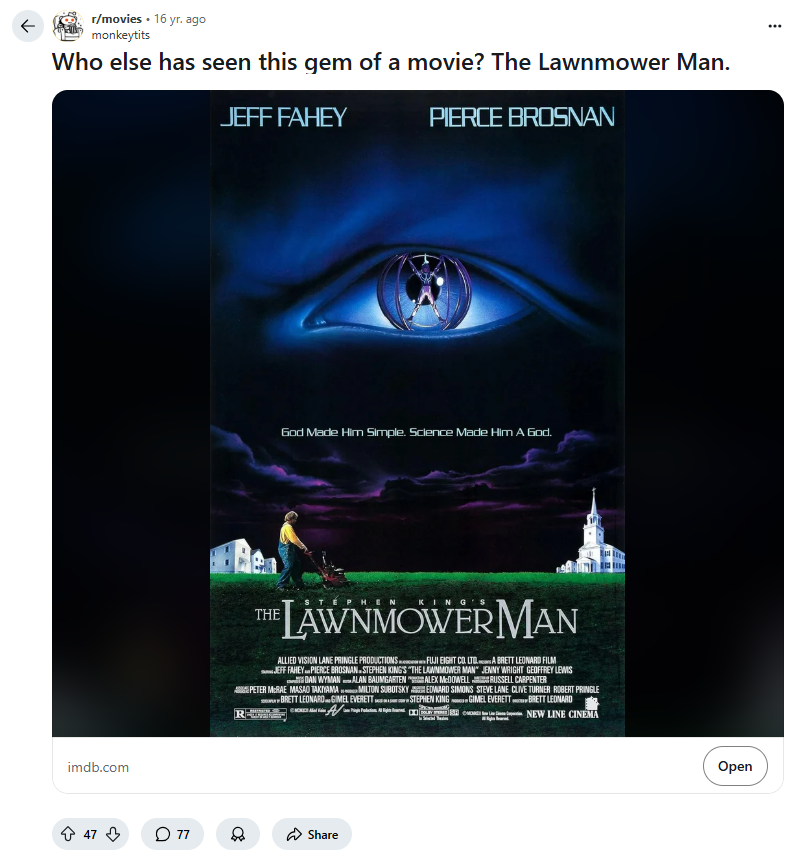
Task: Open the r/movies community avatar
Action: pos(68,26)
